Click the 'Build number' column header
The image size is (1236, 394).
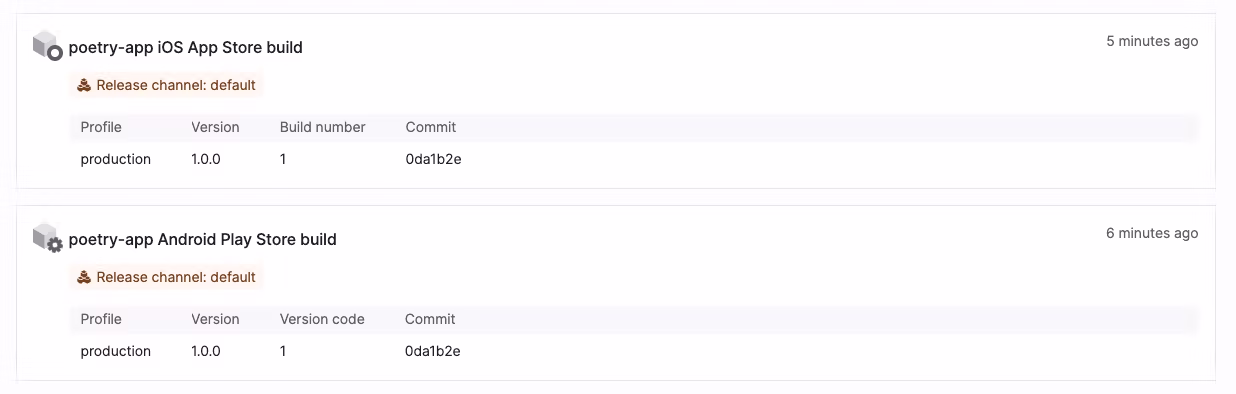(x=323, y=127)
